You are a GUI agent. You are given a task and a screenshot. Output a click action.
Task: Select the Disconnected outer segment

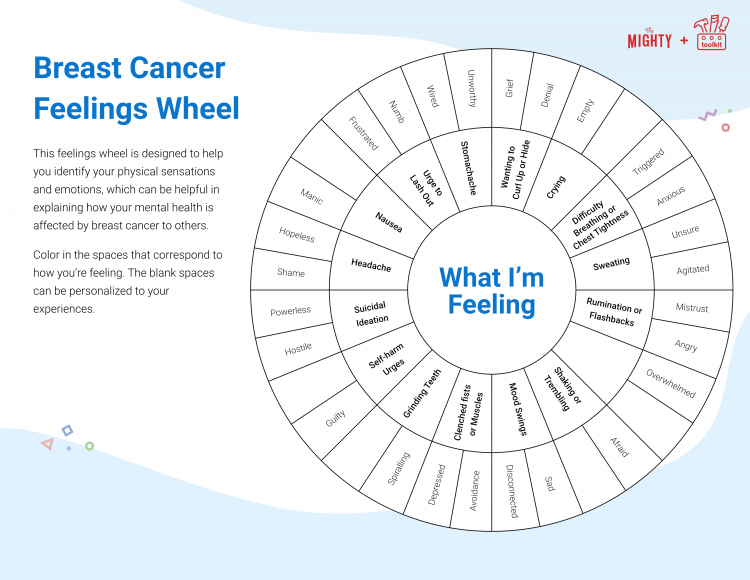tap(512, 491)
